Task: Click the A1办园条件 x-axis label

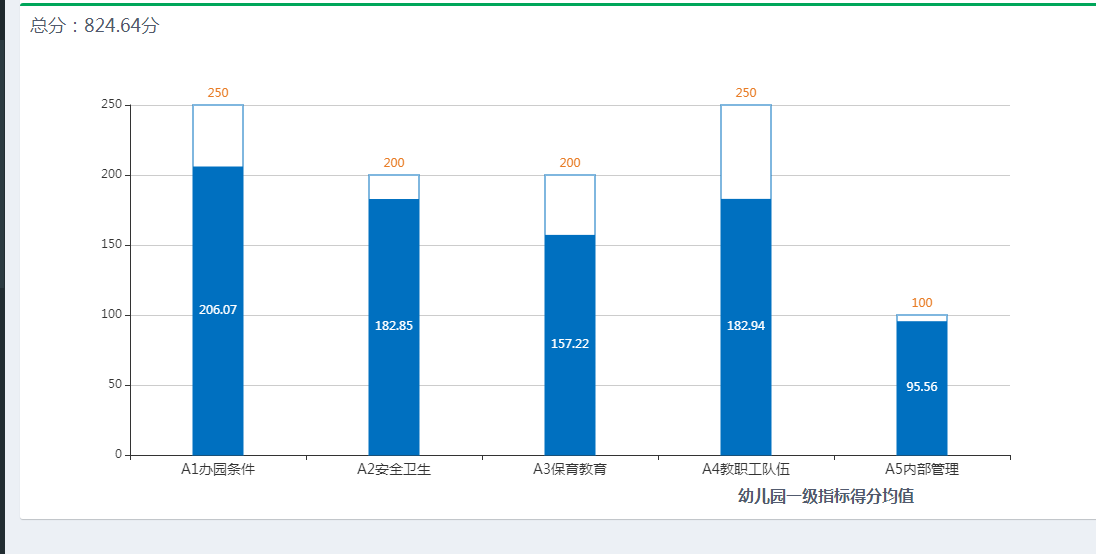Action: click(218, 469)
